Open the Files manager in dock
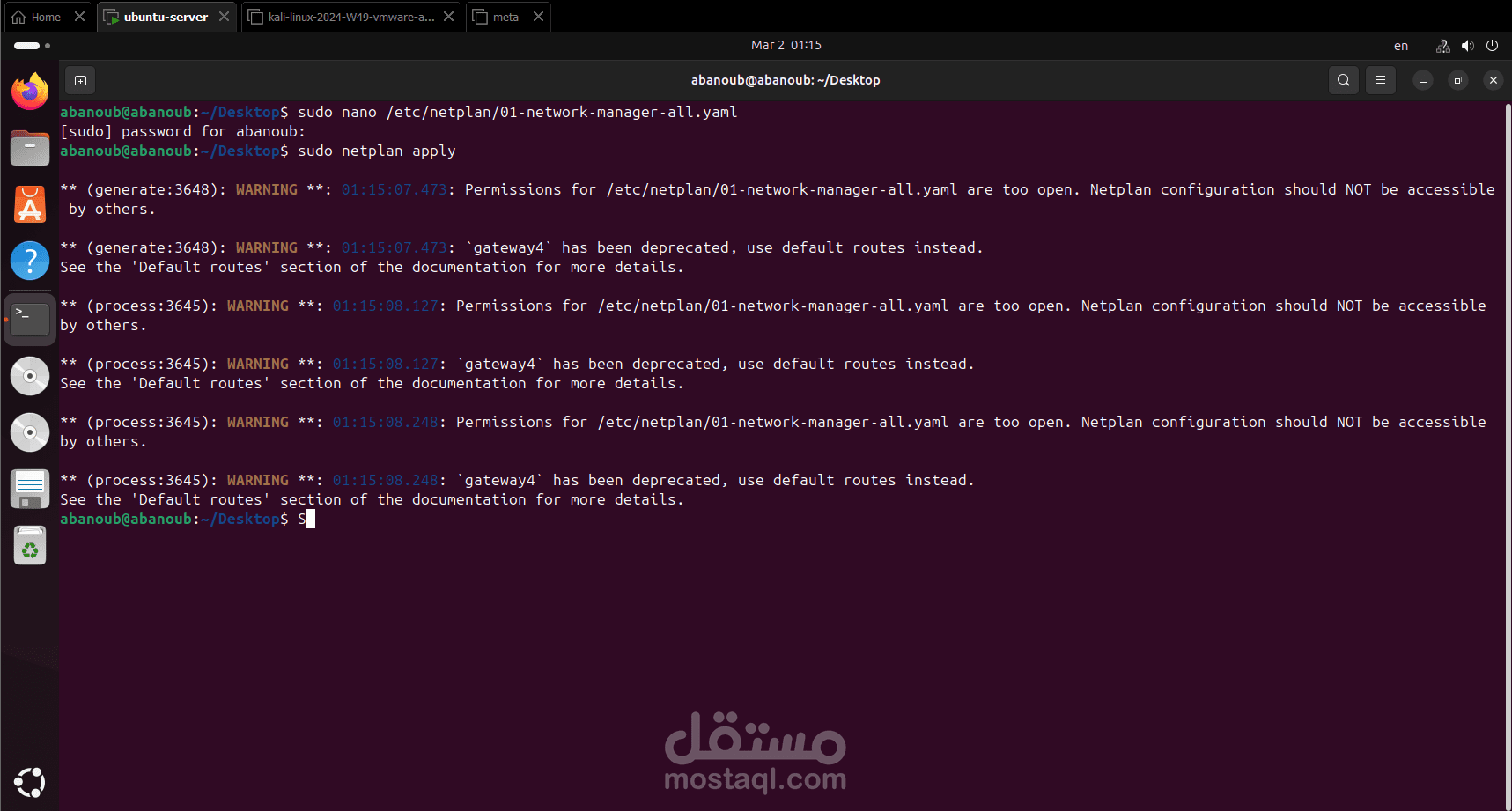 (x=30, y=148)
